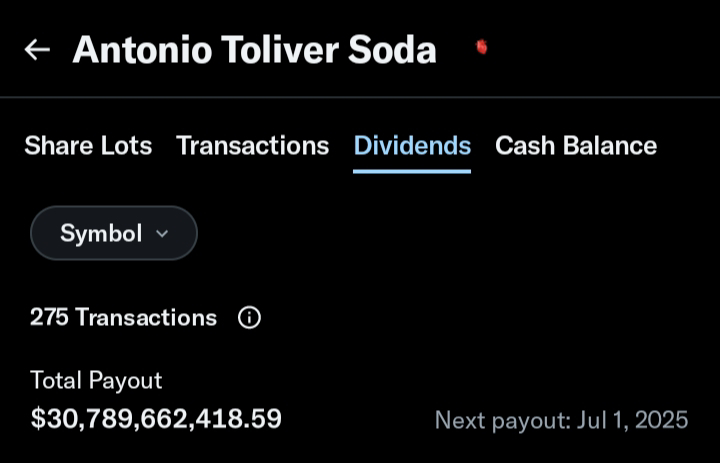This screenshot has width=720, height=463.
Task: Click the Antonio Toliver Soda title
Action: click(254, 50)
